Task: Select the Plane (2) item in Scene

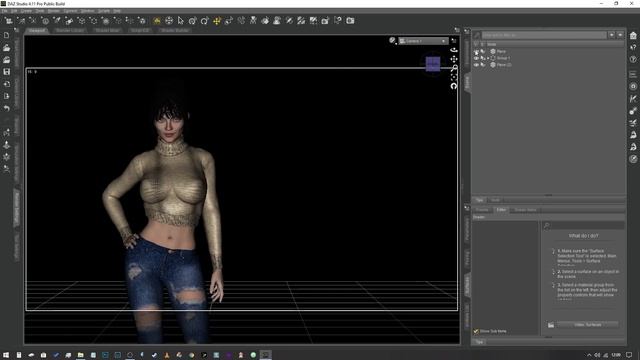Action: click(x=504, y=65)
